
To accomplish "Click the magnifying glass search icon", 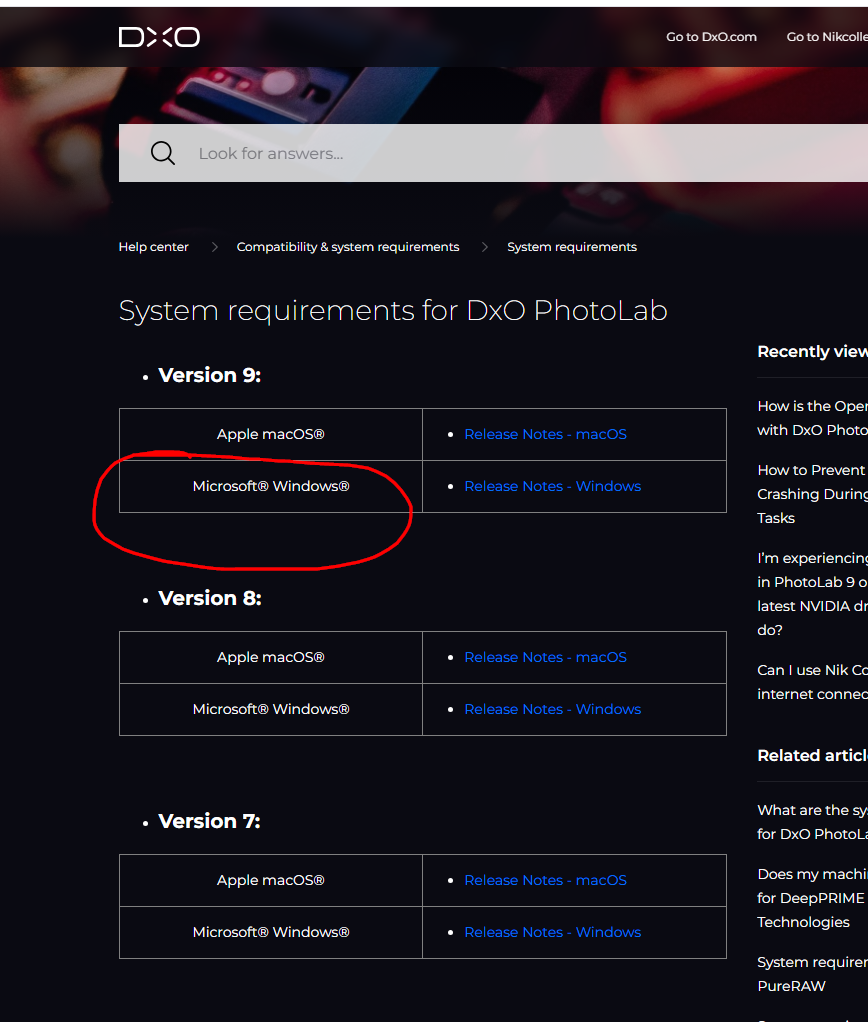I will pos(162,153).
